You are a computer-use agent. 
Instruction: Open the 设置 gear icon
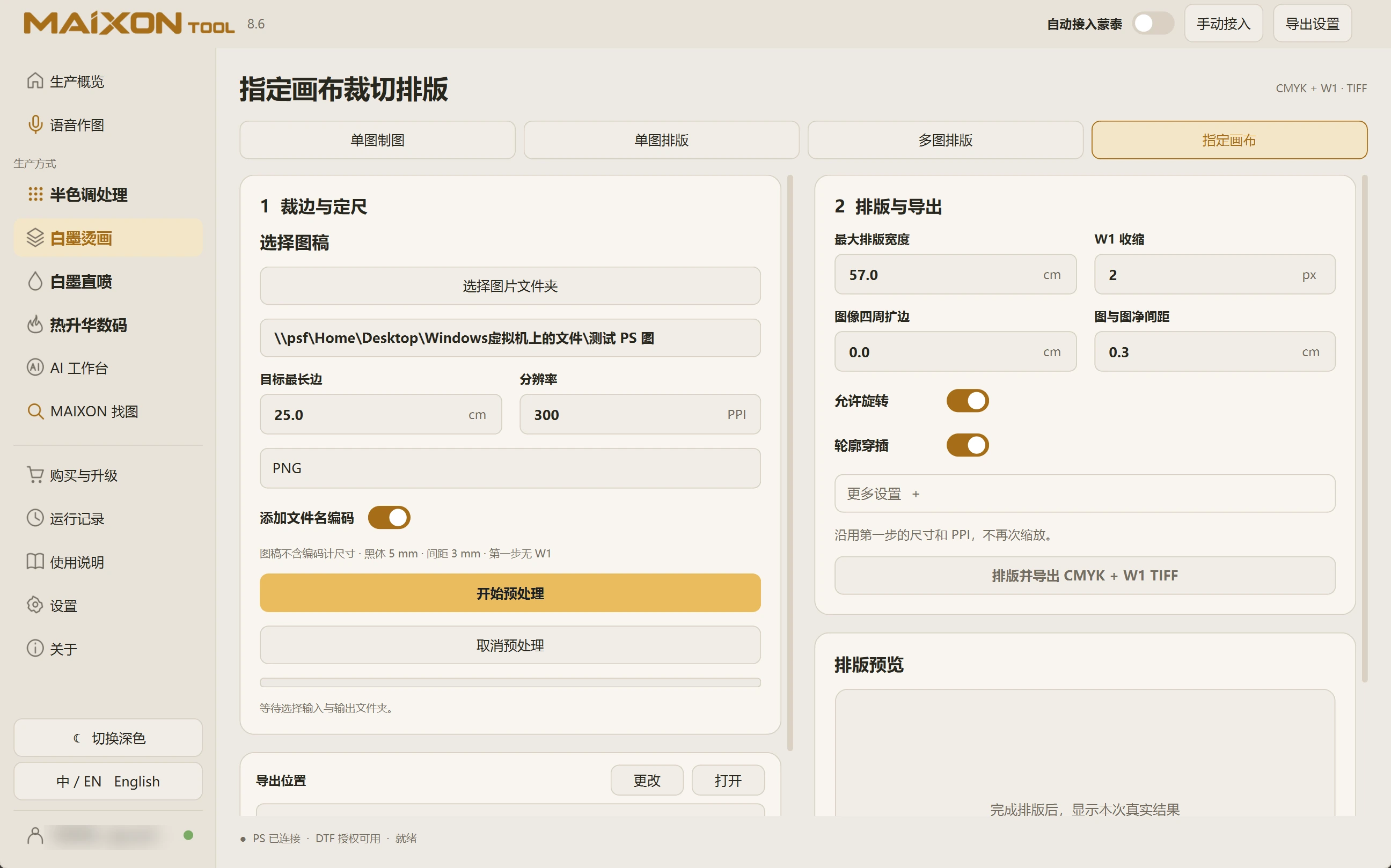[35, 605]
